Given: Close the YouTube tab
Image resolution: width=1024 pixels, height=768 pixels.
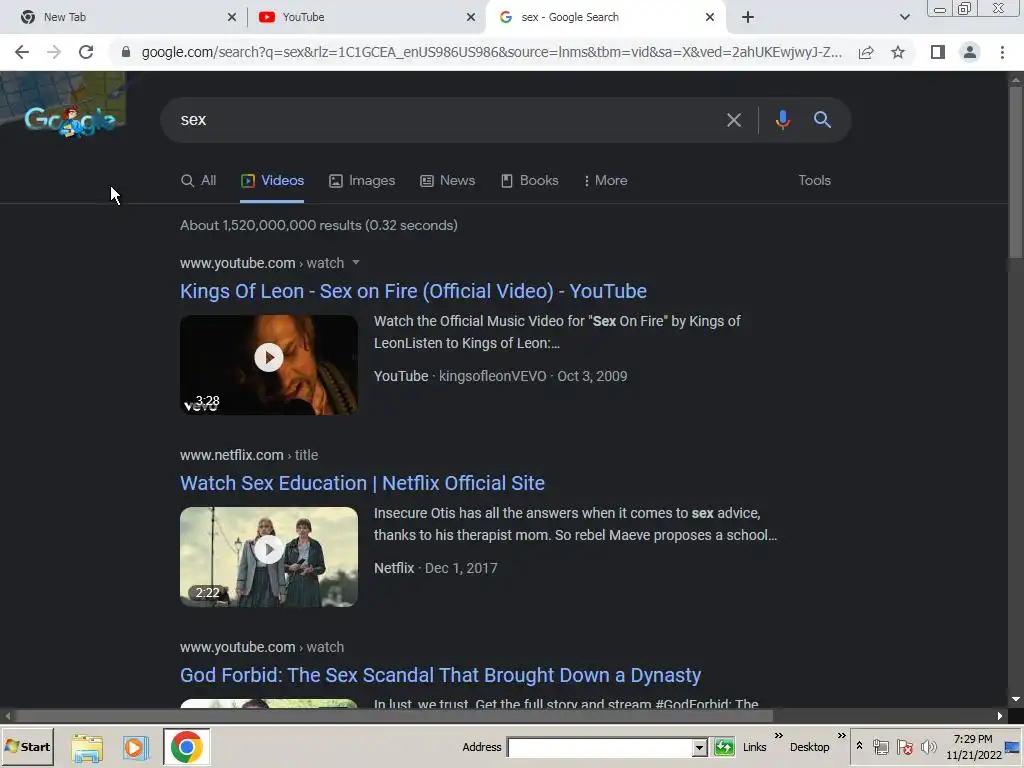Looking at the screenshot, I should (x=471, y=17).
